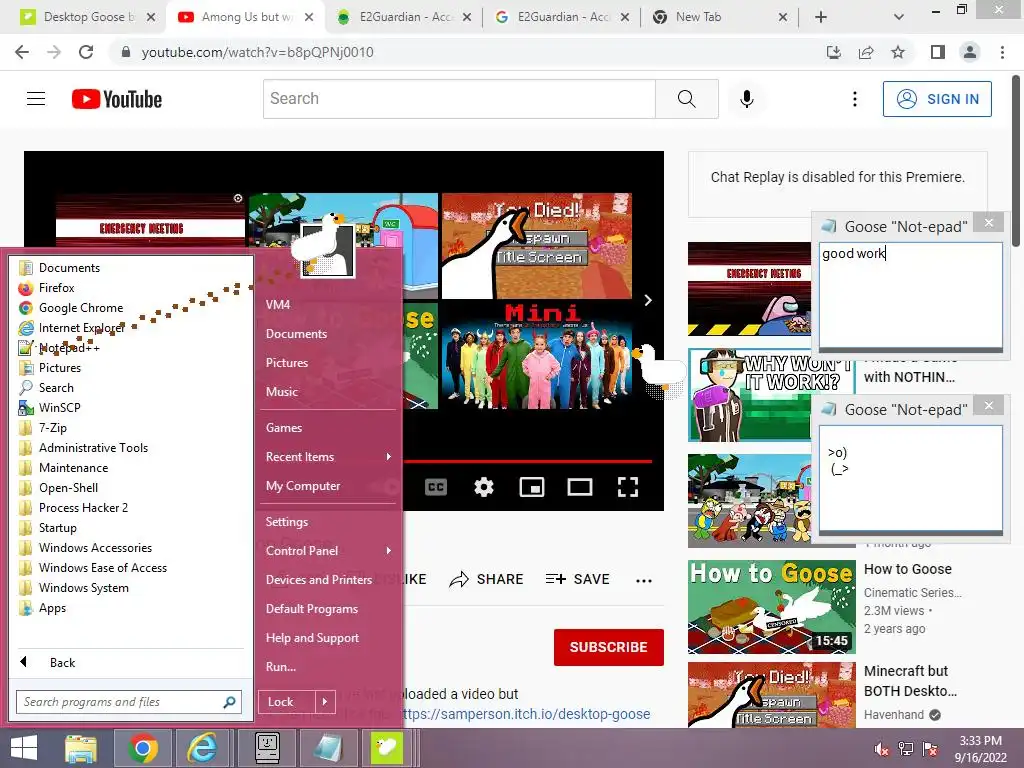Activate voice search microphone icon
The height and width of the screenshot is (768, 1024).
pyautogui.click(x=746, y=99)
